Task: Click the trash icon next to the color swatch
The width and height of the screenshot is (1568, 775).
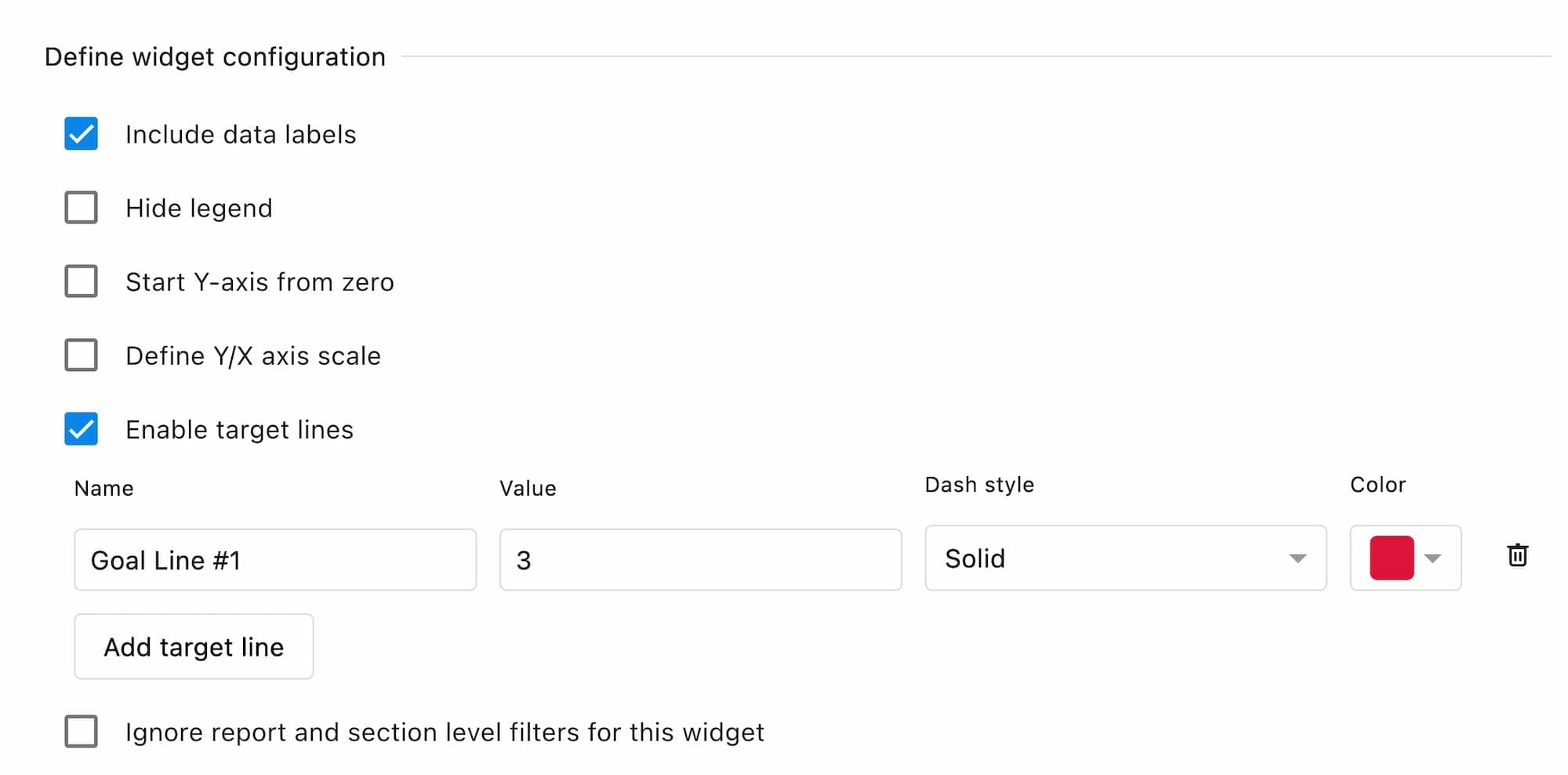Action: click(x=1518, y=556)
